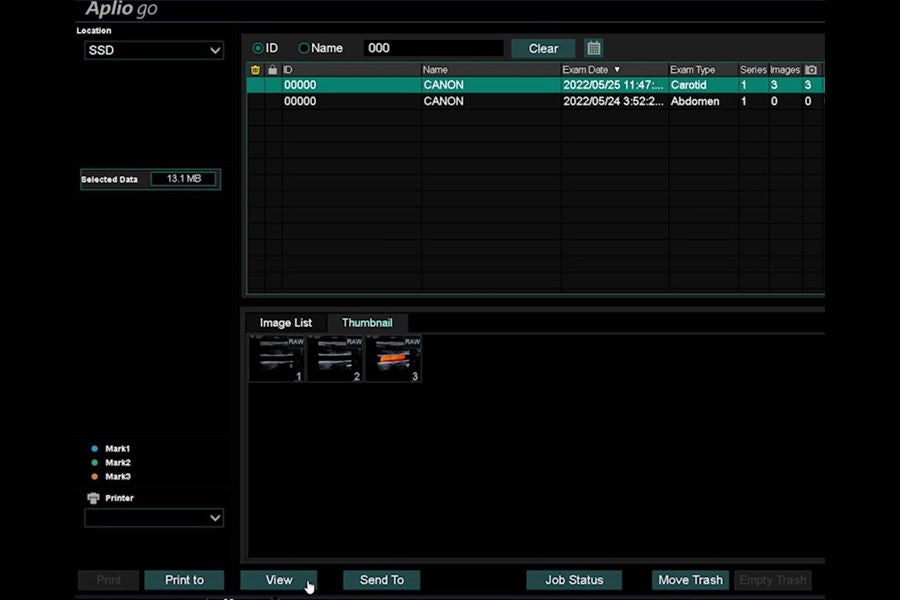Click the 2022/05/24 exam date cell

pos(613,102)
